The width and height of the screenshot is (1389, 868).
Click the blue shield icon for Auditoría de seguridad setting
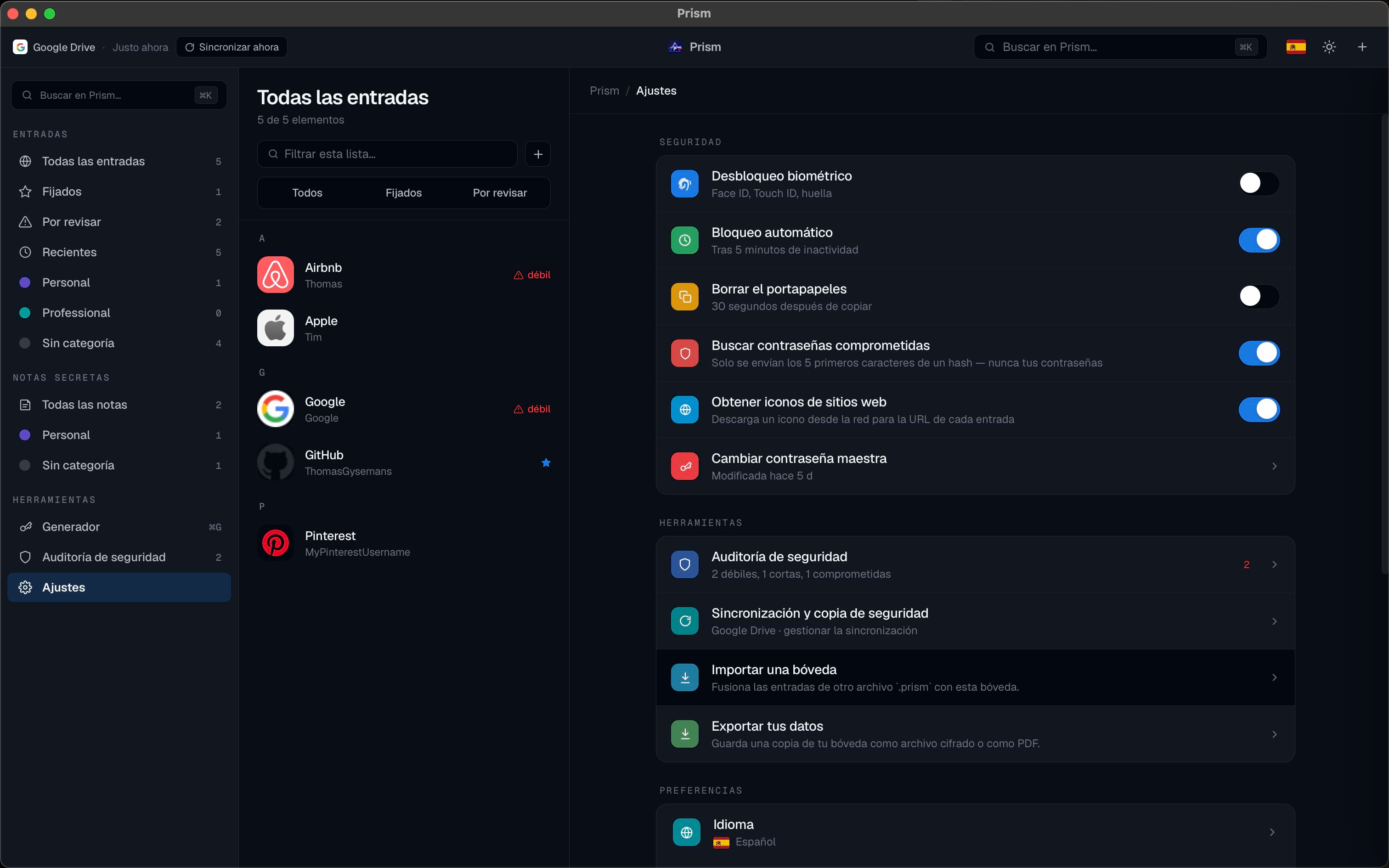pyautogui.click(x=685, y=564)
